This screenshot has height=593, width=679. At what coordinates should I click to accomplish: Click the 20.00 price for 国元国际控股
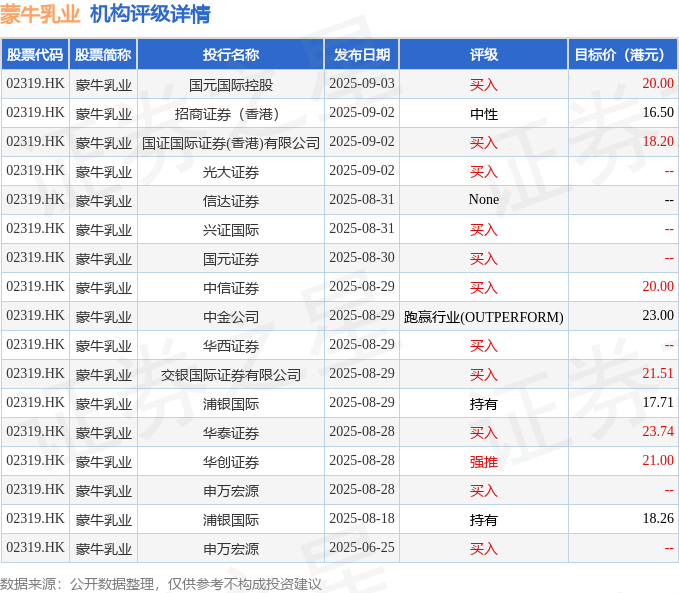click(658, 83)
